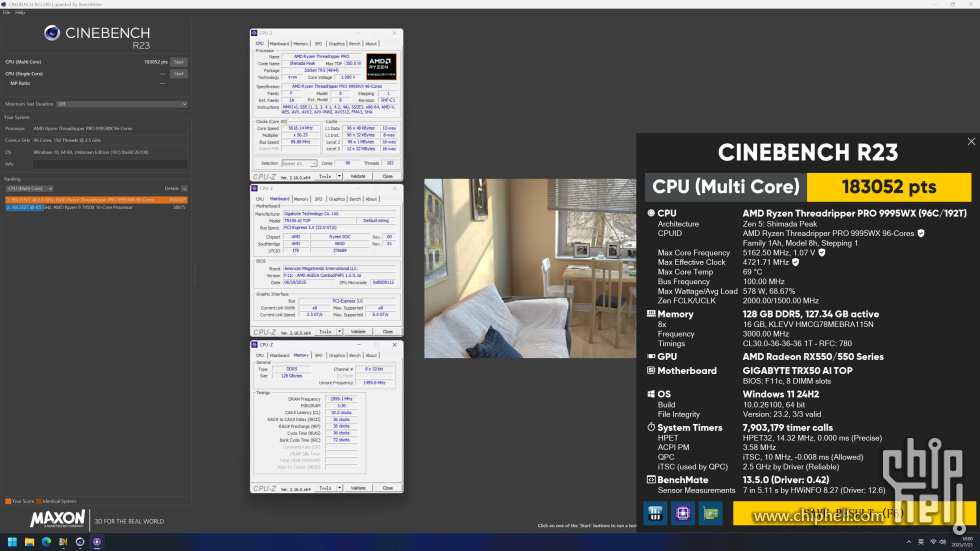Click the Info input field in Your System
The width and height of the screenshot is (980, 551).
point(110,164)
